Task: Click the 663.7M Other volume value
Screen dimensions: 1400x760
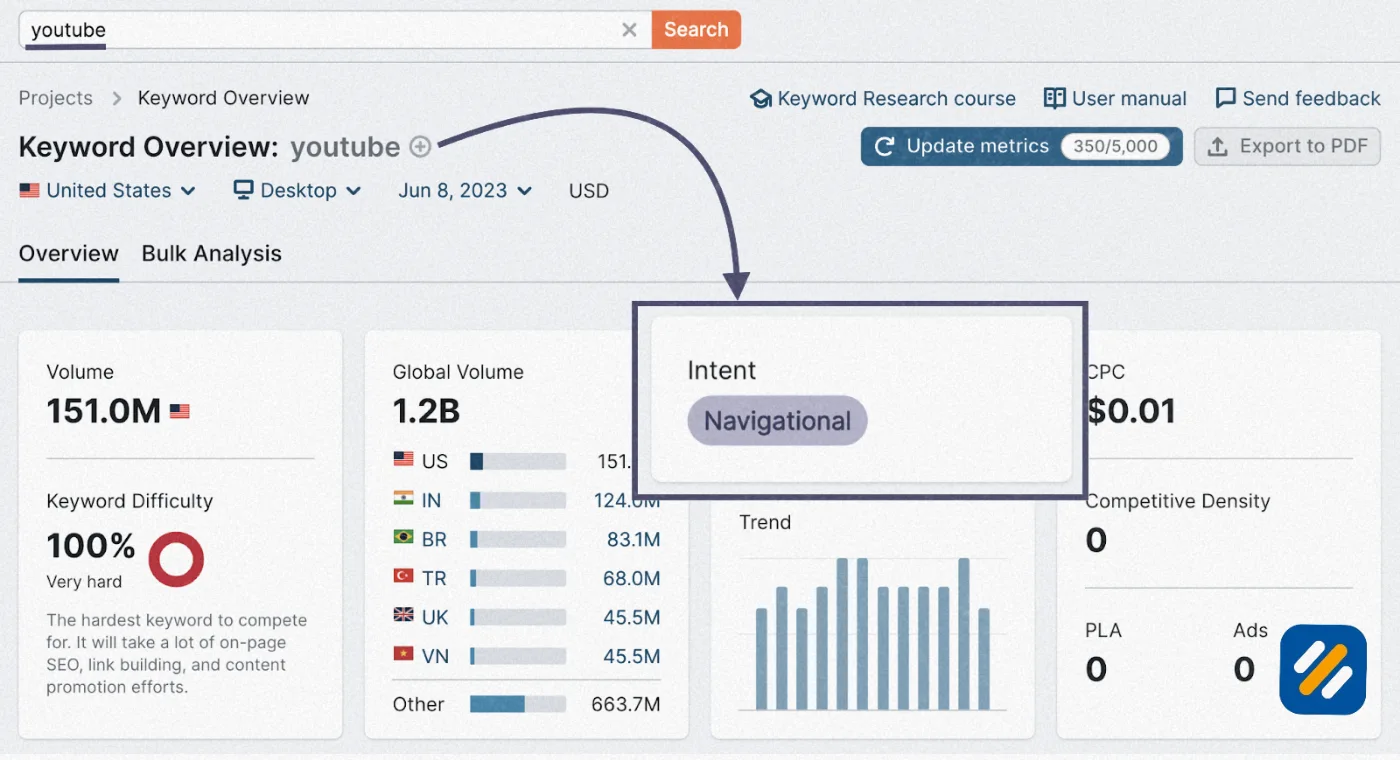Action: coord(626,704)
